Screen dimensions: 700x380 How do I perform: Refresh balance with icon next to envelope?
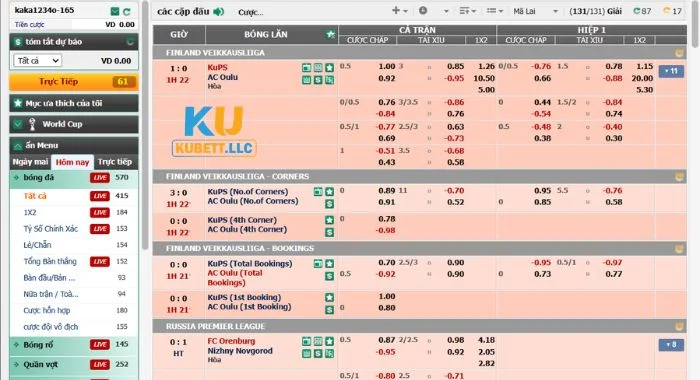click(127, 11)
